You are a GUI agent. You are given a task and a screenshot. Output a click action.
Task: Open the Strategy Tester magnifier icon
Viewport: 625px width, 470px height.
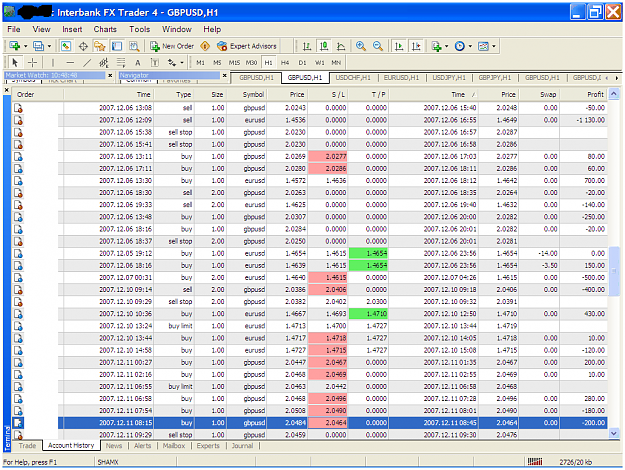point(134,46)
